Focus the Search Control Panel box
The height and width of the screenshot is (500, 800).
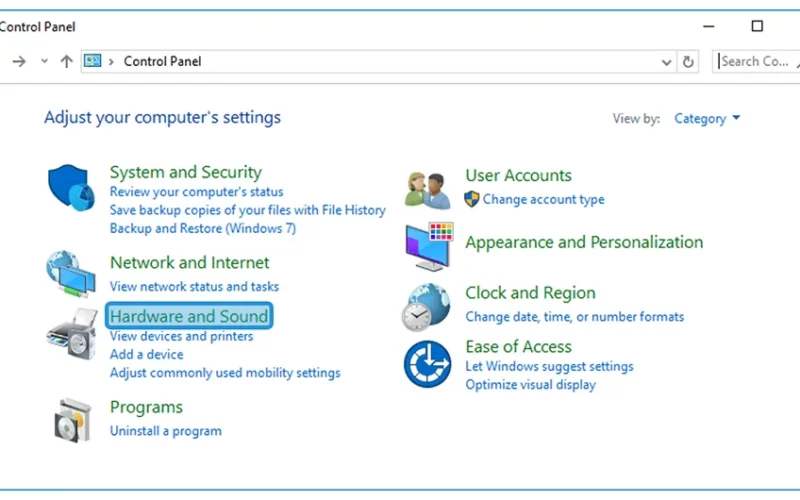click(756, 61)
